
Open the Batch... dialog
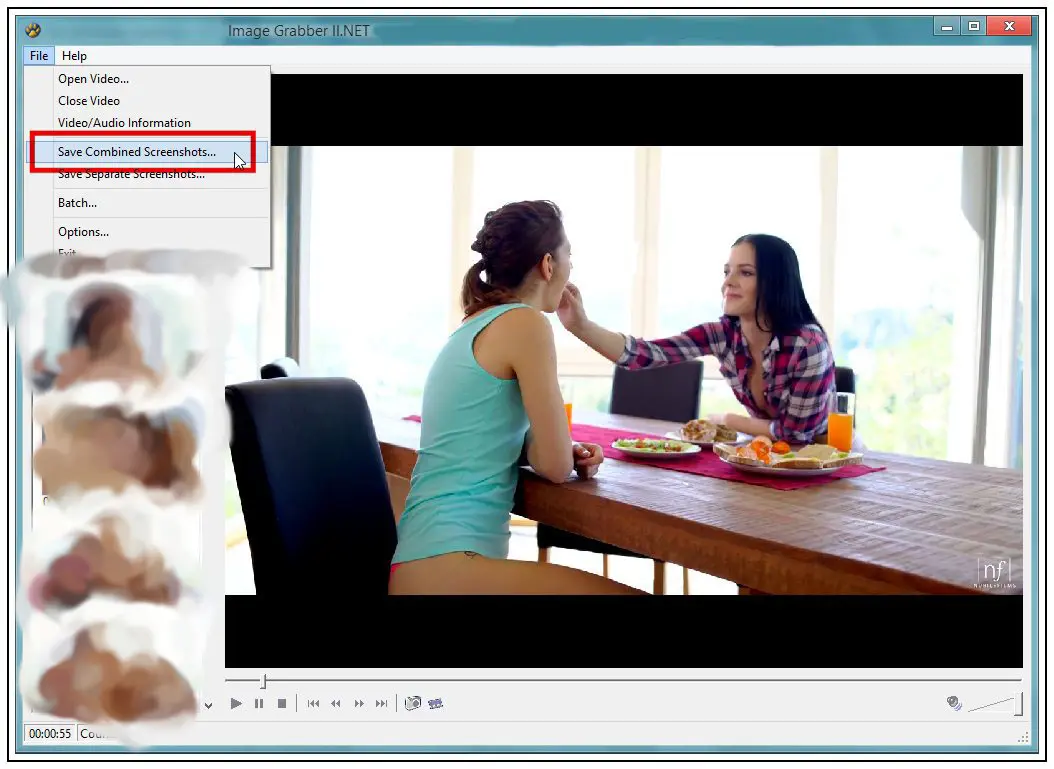pyautogui.click(x=77, y=203)
